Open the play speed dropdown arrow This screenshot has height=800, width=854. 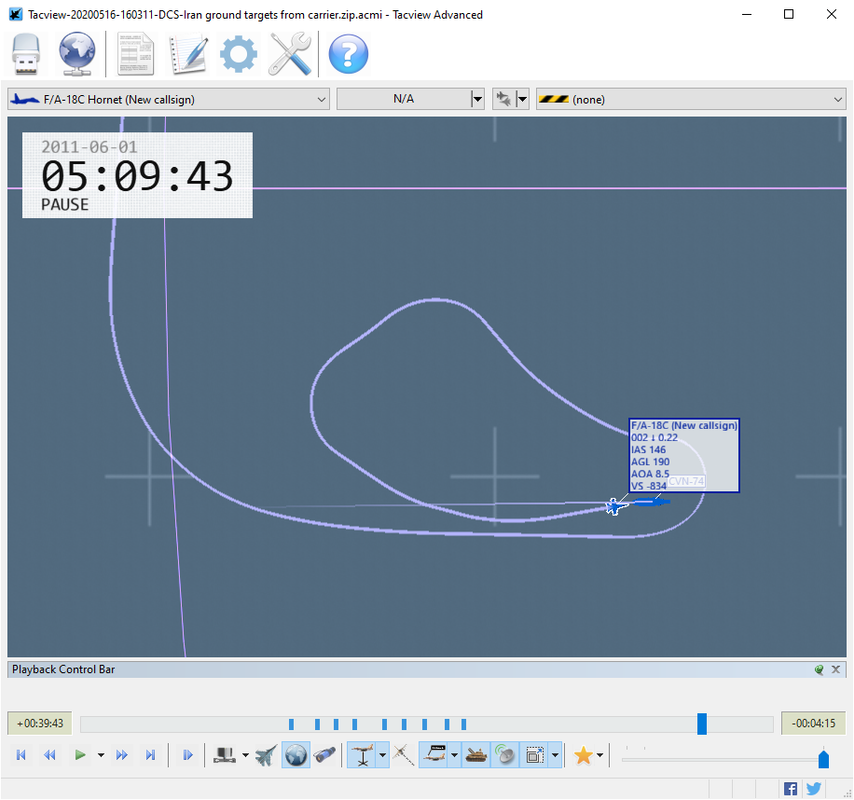(101, 755)
